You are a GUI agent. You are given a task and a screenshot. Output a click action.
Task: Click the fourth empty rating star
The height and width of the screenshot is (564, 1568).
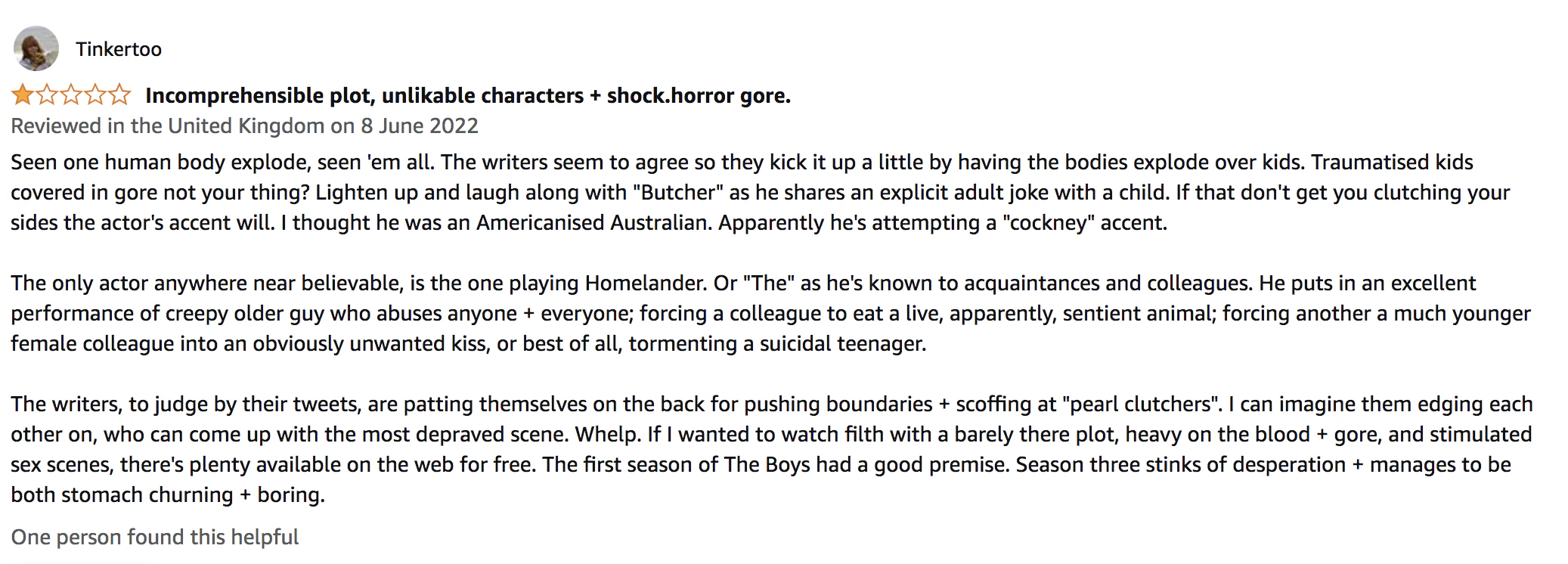[x=95, y=95]
